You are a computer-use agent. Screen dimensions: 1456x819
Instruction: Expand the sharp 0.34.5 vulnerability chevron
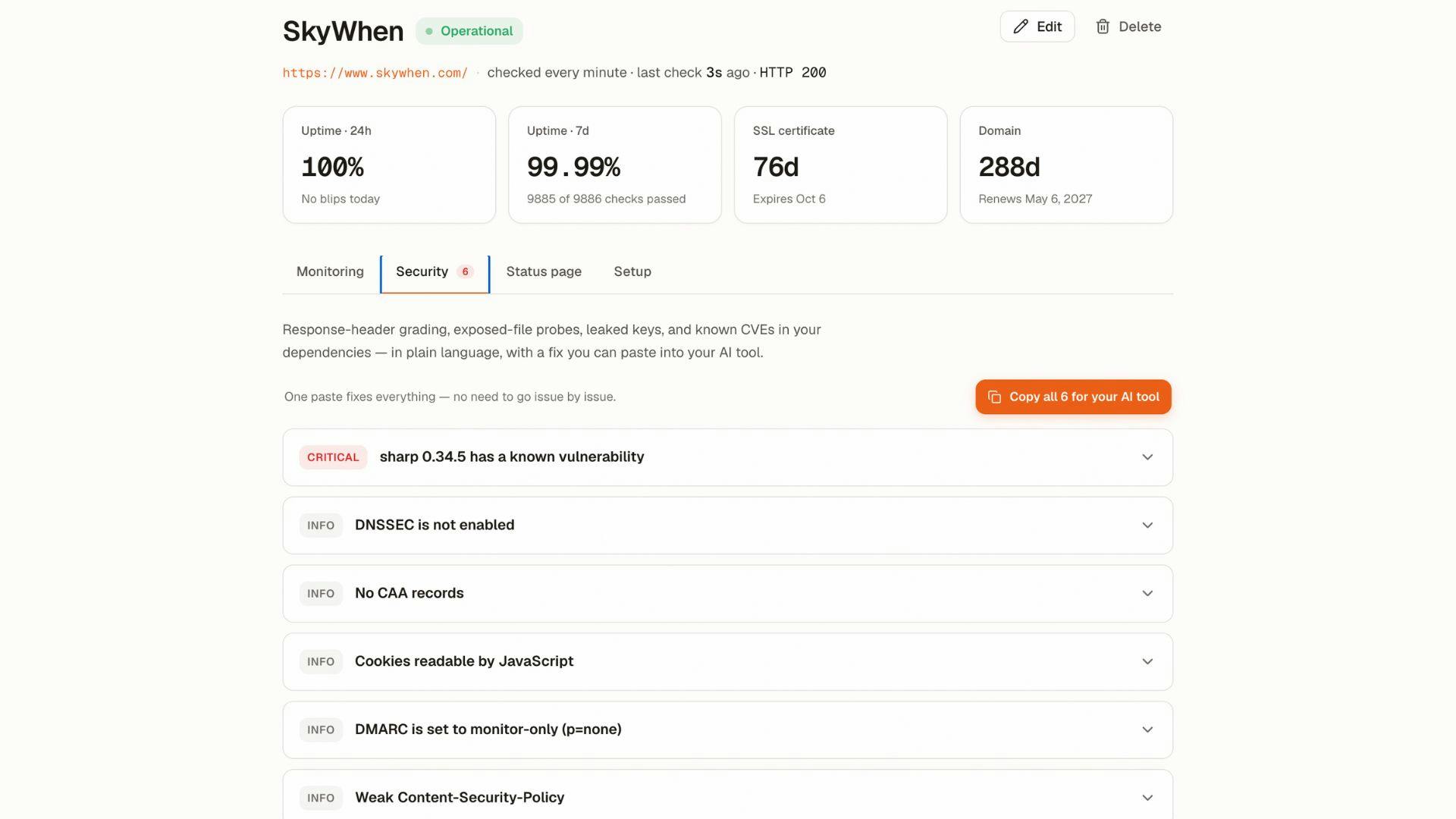pos(1147,457)
